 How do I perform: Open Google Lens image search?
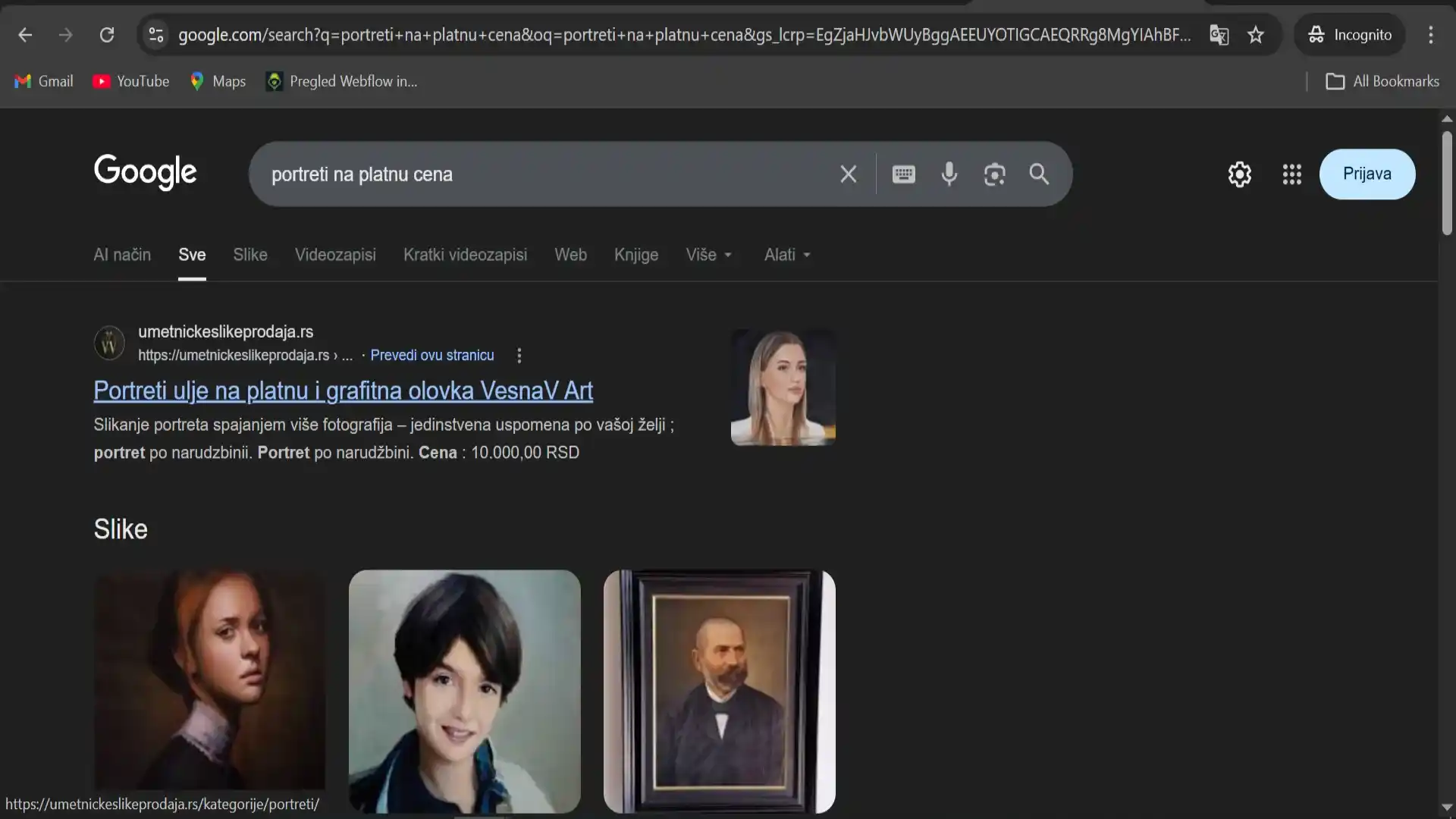(x=994, y=174)
